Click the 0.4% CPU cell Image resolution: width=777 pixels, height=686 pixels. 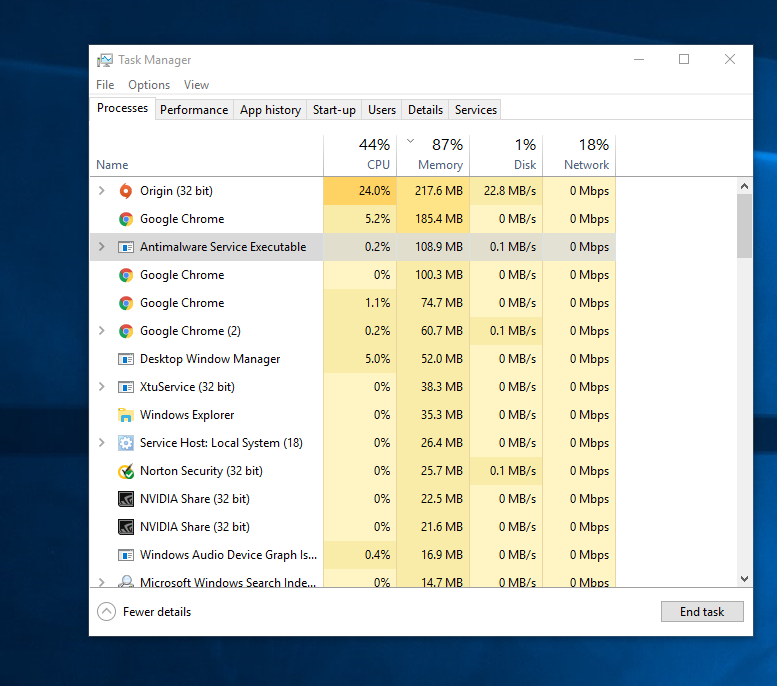tap(360, 555)
